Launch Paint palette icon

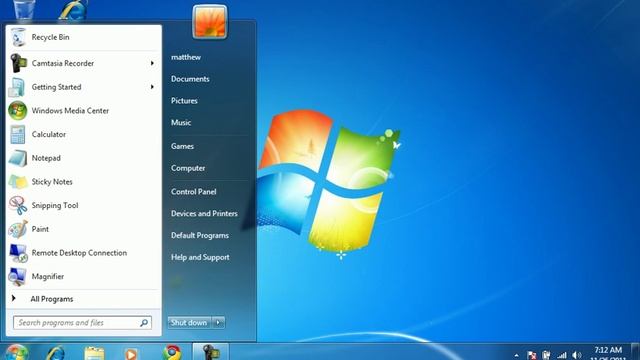pyautogui.click(x=18, y=229)
